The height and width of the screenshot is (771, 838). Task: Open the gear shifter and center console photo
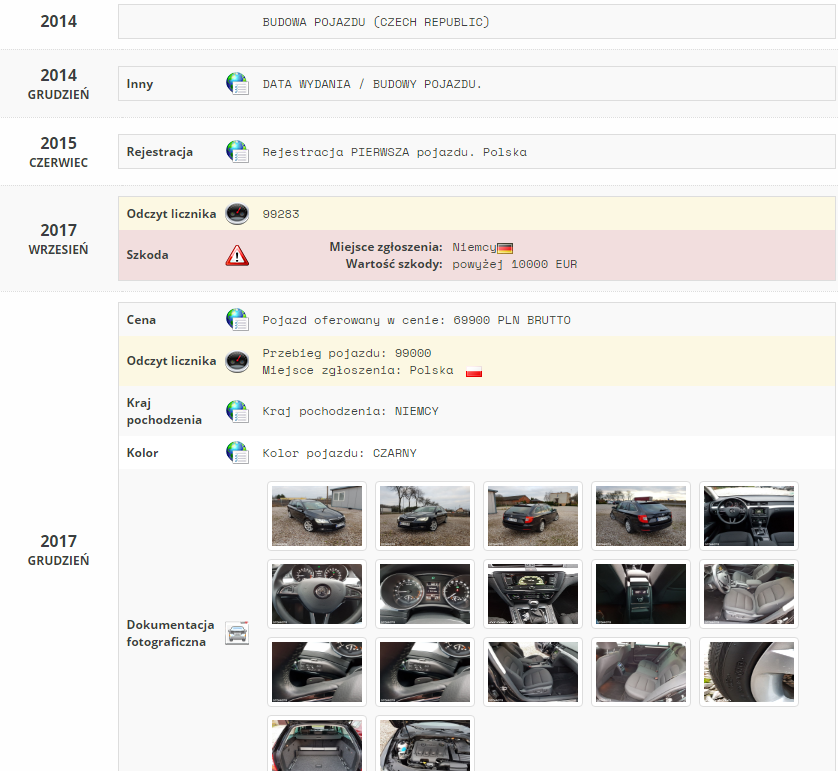pyautogui.click(x=533, y=594)
